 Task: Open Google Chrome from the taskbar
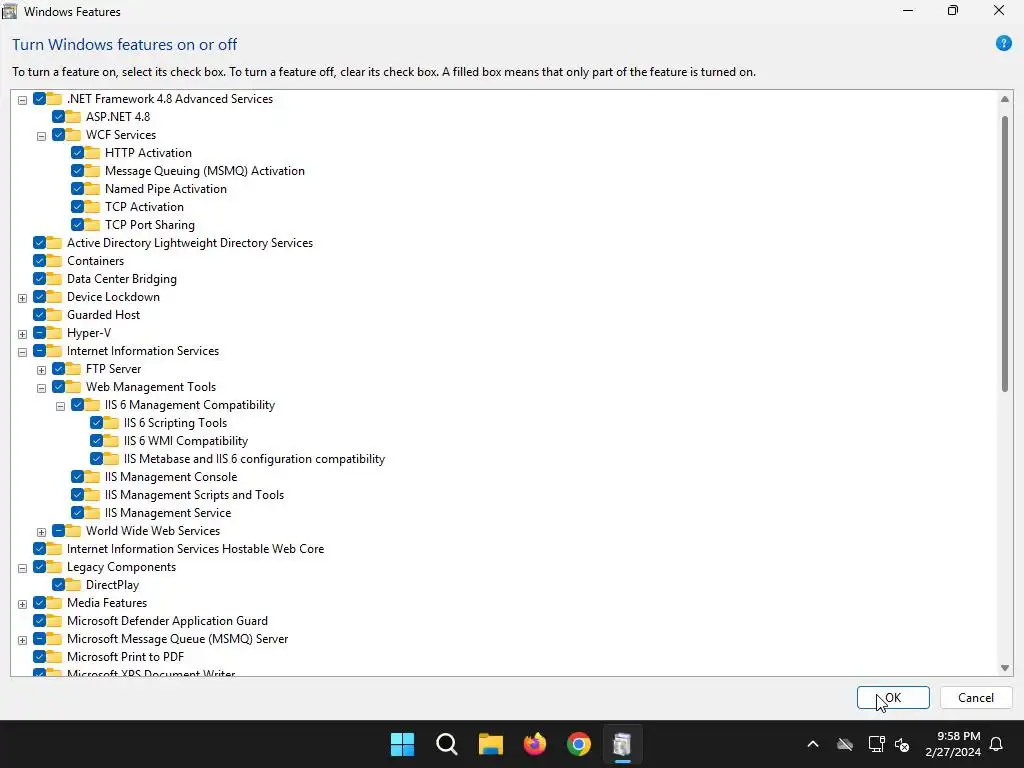coord(579,744)
